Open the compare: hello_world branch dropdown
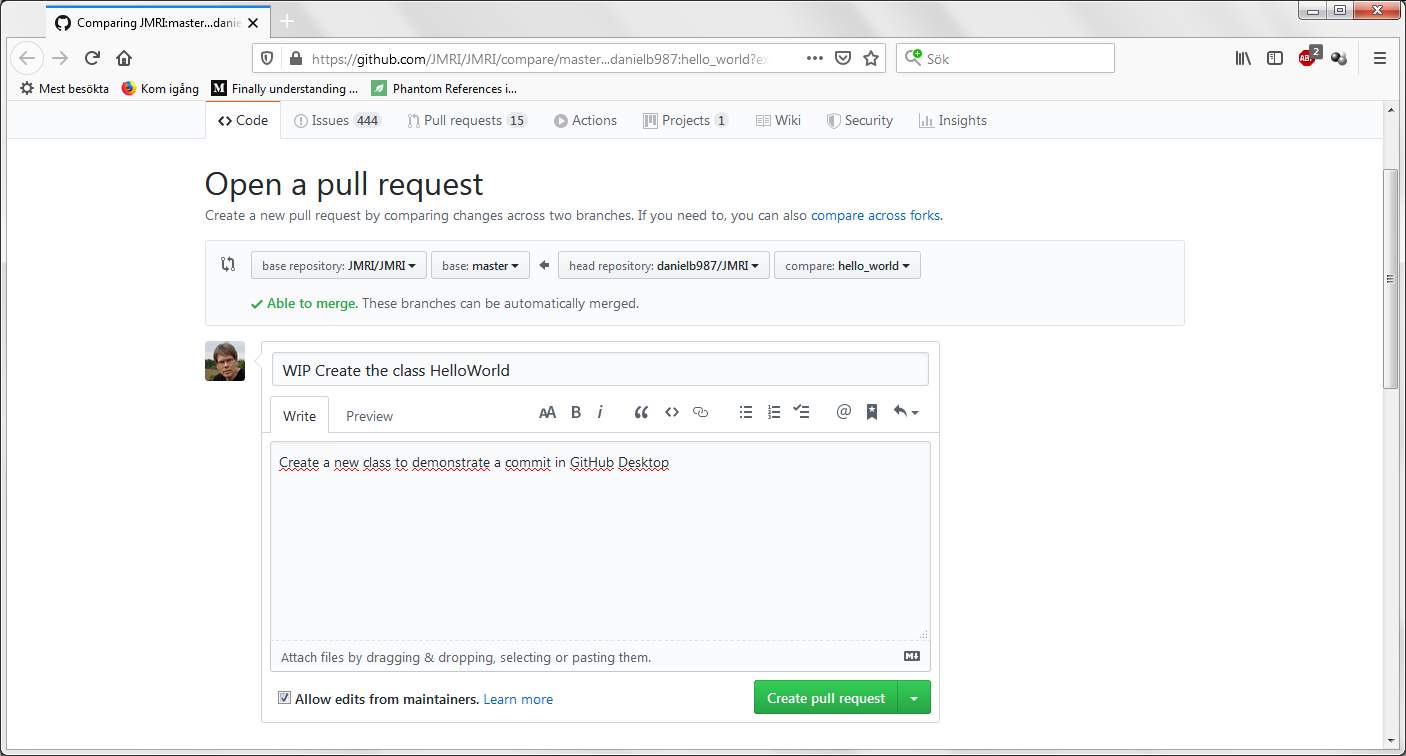 coord(846,266)
